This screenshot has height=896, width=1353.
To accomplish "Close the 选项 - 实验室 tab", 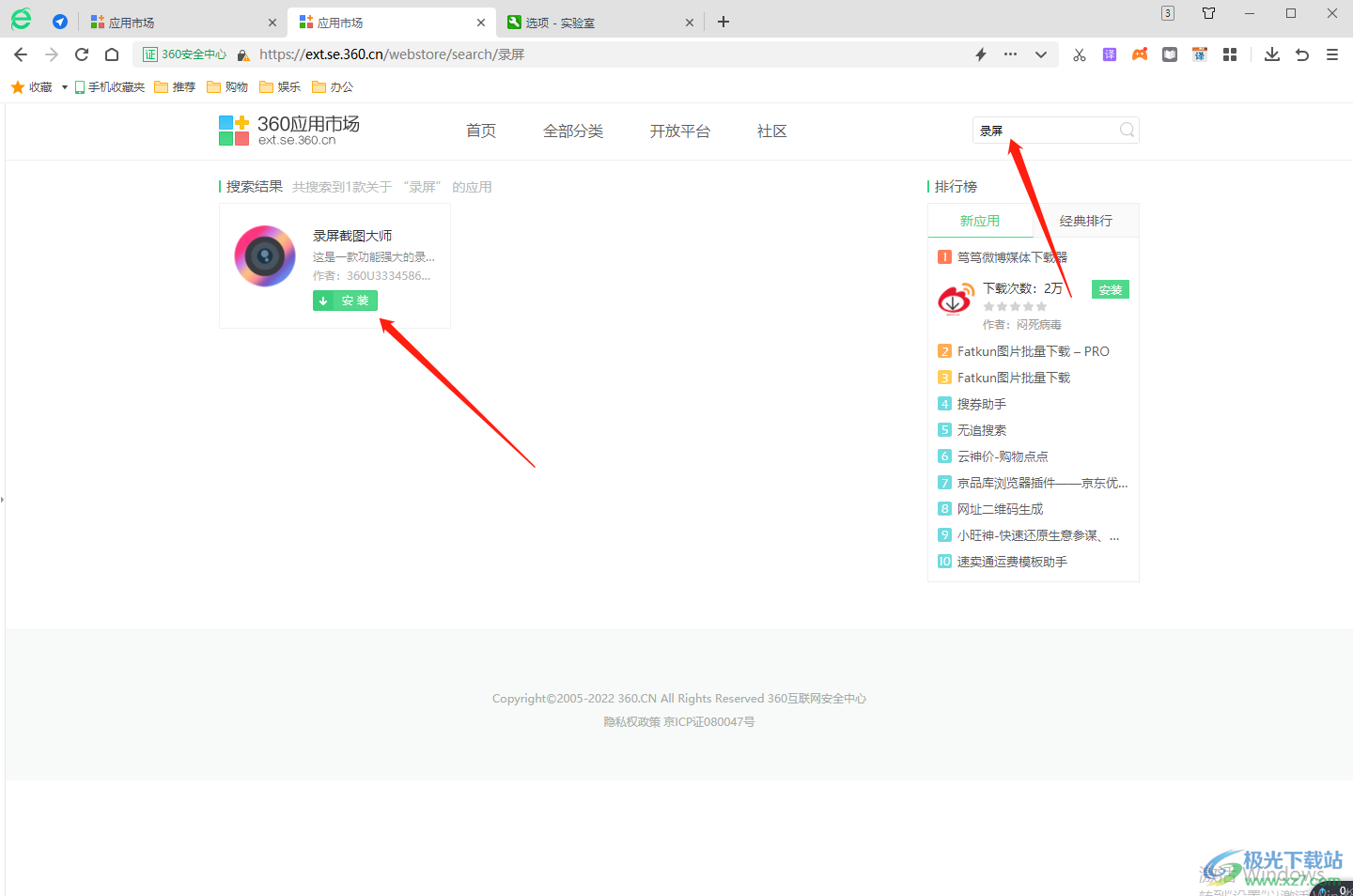I will tap(690, 23).
